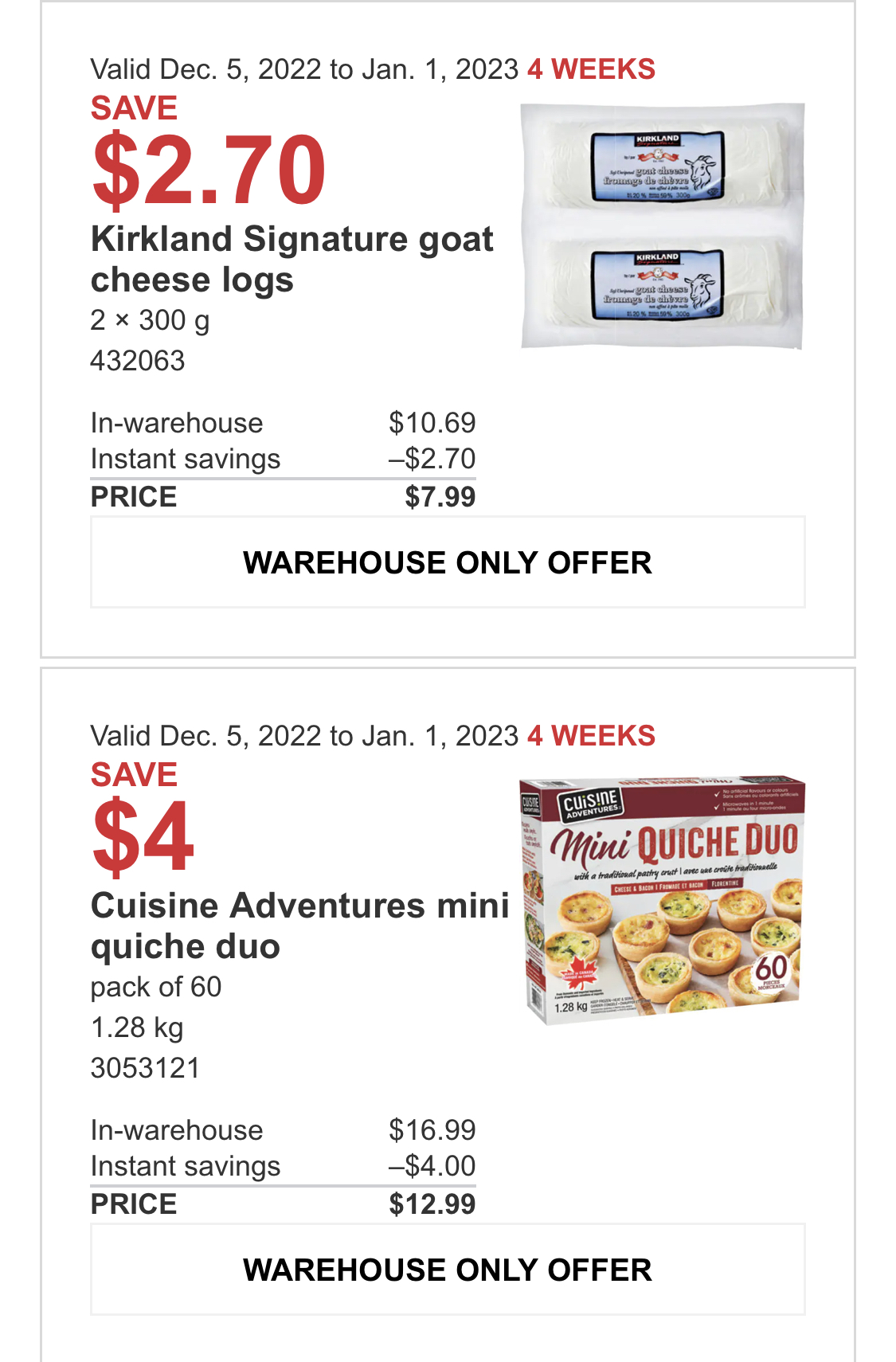
Task: Click the goat cheese logs product image
Action: click(663, 226)
